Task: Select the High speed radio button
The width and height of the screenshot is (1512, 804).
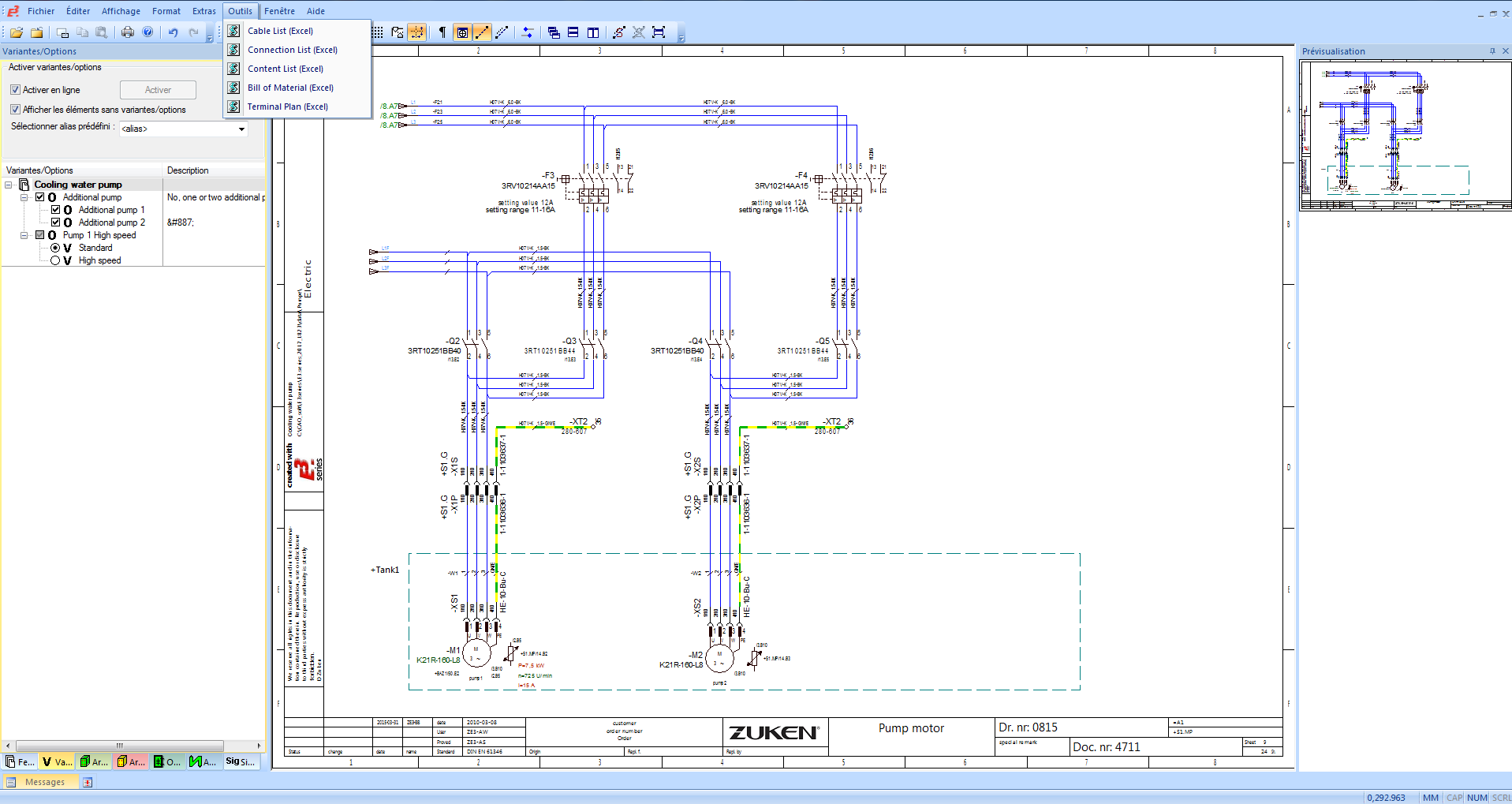Action: 55,260
